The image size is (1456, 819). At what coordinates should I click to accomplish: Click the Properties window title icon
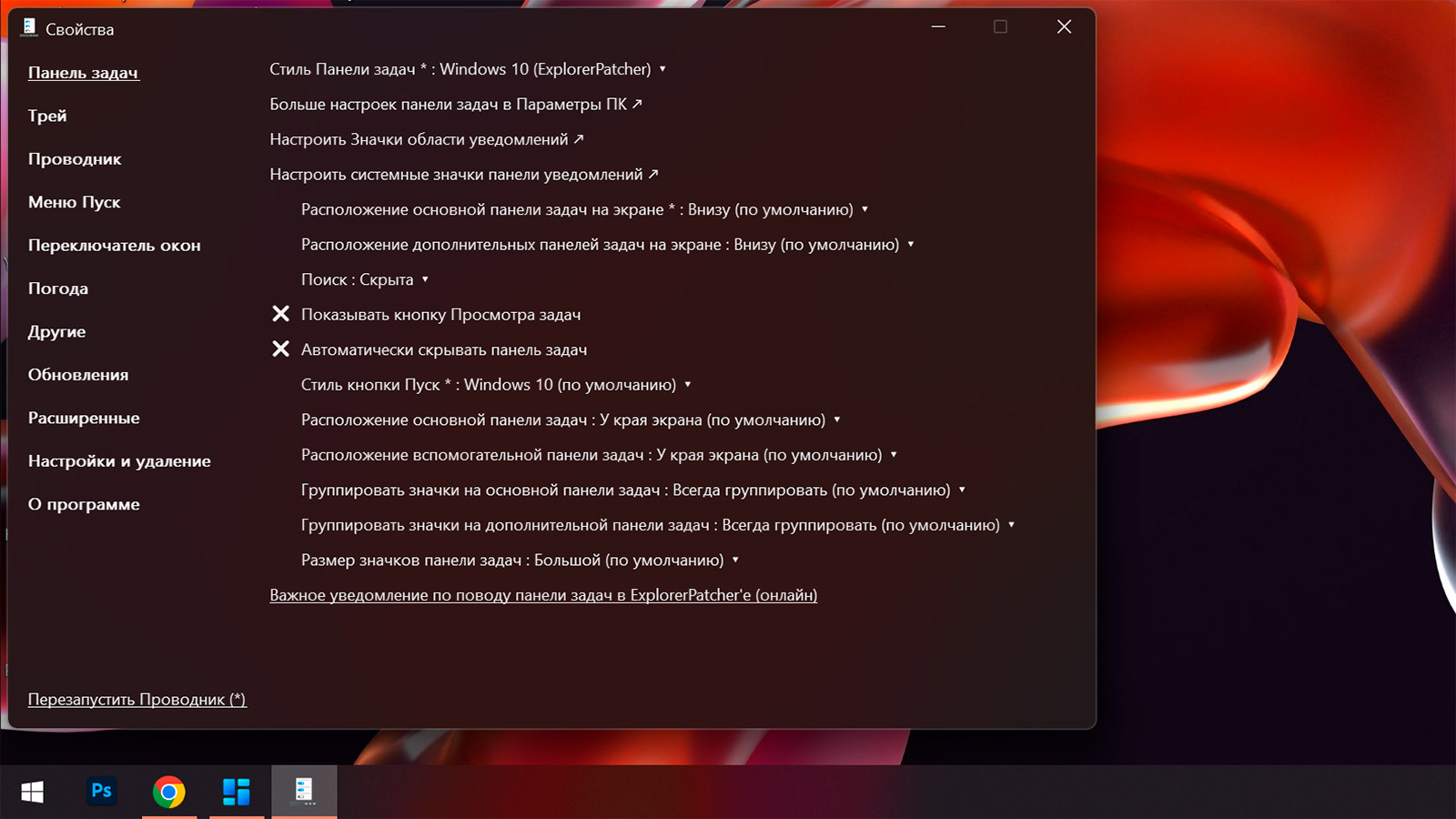(x=29, y=28)
